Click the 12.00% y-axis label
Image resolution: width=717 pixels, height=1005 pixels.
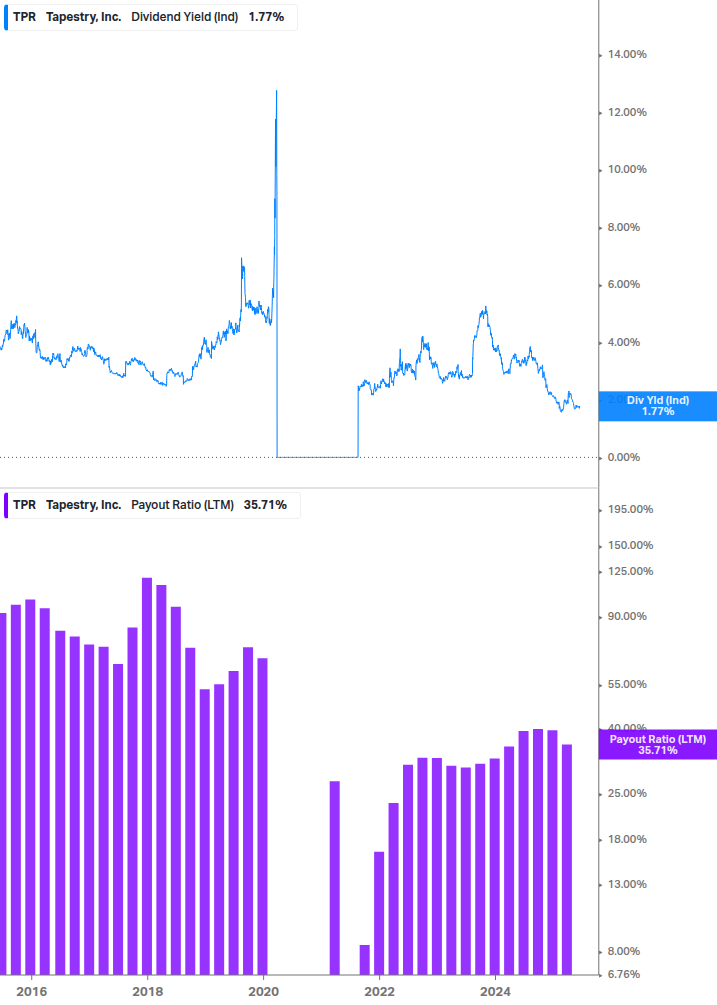click(627, 112)
